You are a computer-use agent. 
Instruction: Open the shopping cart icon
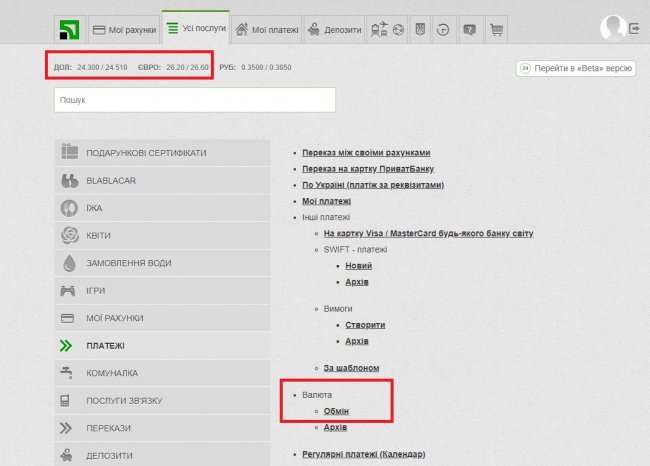[x=495, y=30]
